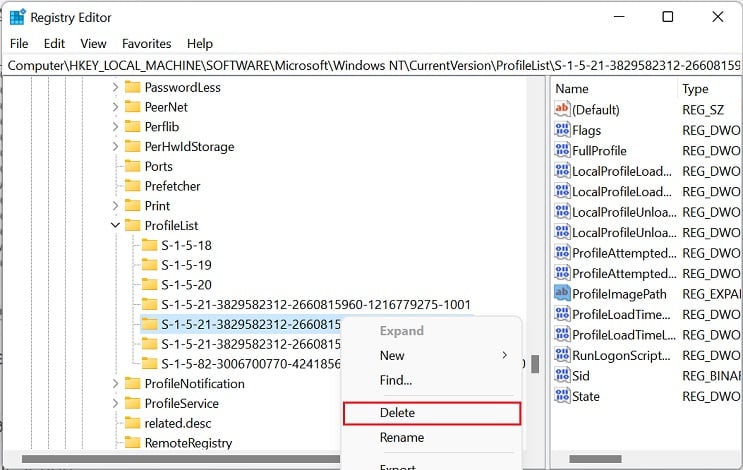Click the ProfileNotification folder icon
Image resolution: width=743 pixels, height=470 pixels.
[133, 383]
